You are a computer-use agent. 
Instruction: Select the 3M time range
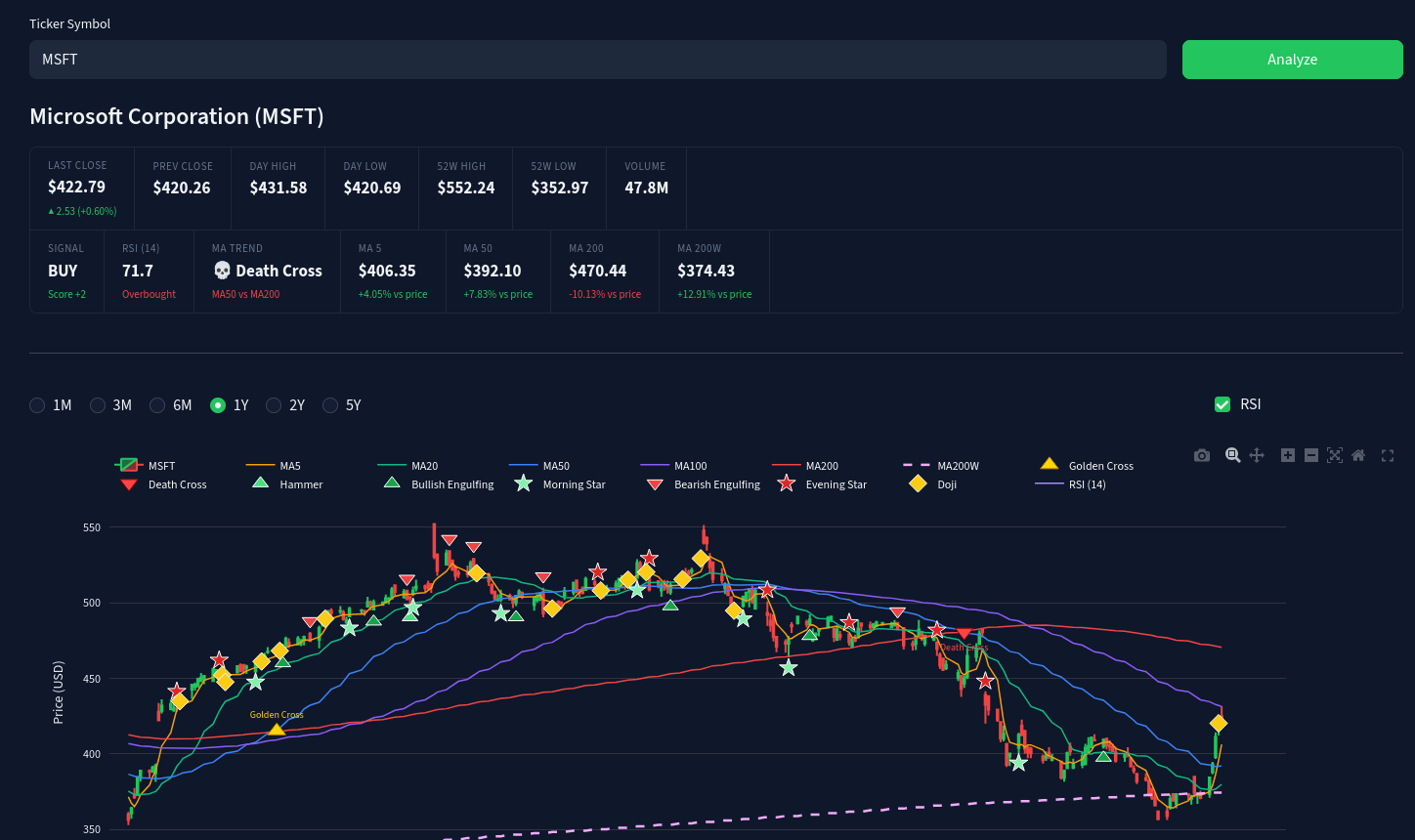tap(110, 404)
